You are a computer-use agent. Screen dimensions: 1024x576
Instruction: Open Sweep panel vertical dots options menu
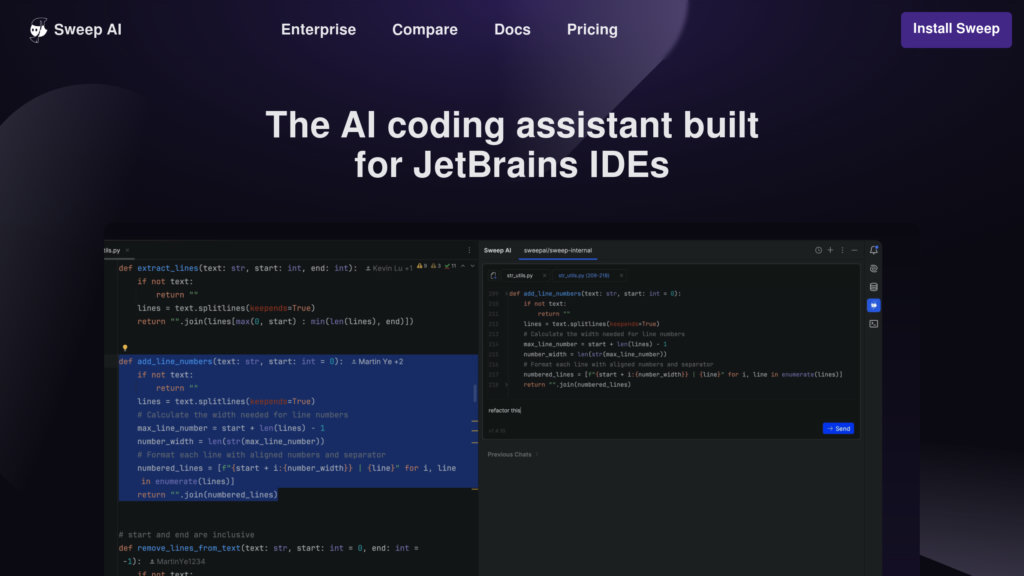pos(842,250)
